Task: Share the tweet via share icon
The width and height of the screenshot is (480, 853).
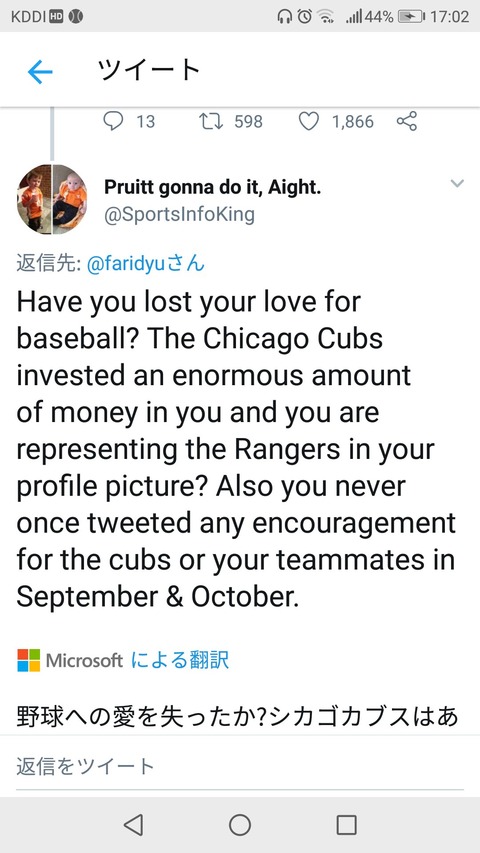Action: (407, 121)
